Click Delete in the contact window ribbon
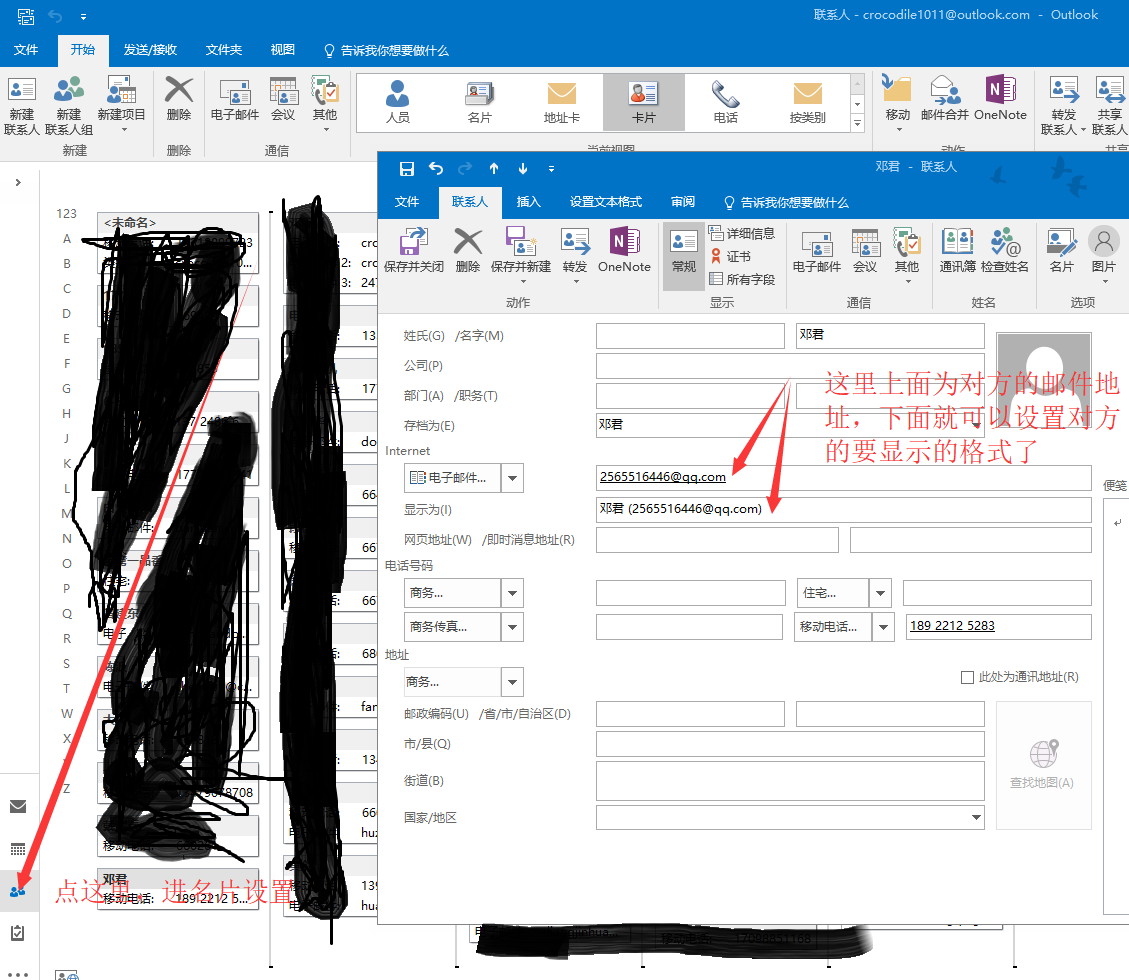This screenshot has height=980, width=1129. coord(468,250)
